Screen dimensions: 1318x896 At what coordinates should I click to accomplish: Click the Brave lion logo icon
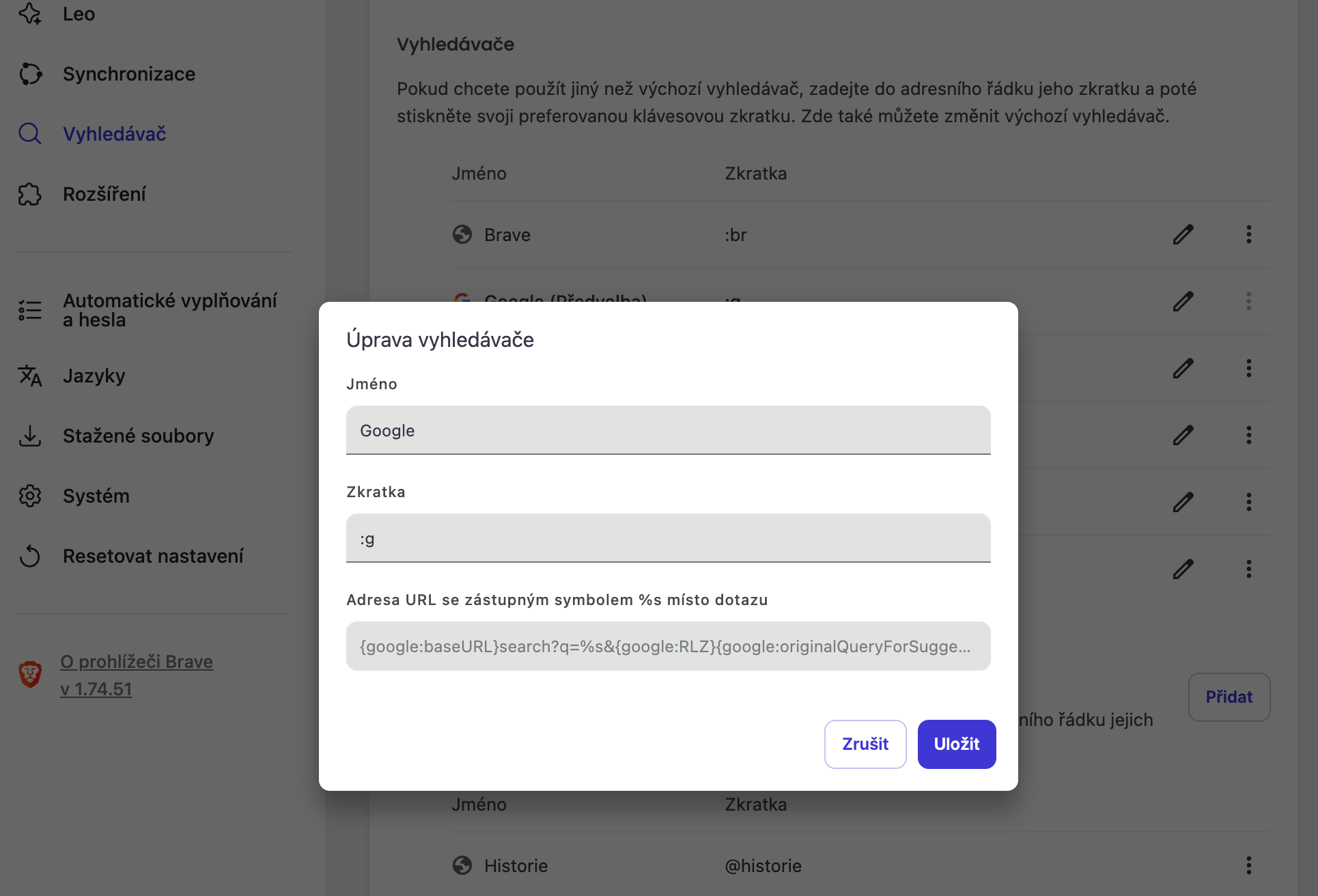point(30,675)
